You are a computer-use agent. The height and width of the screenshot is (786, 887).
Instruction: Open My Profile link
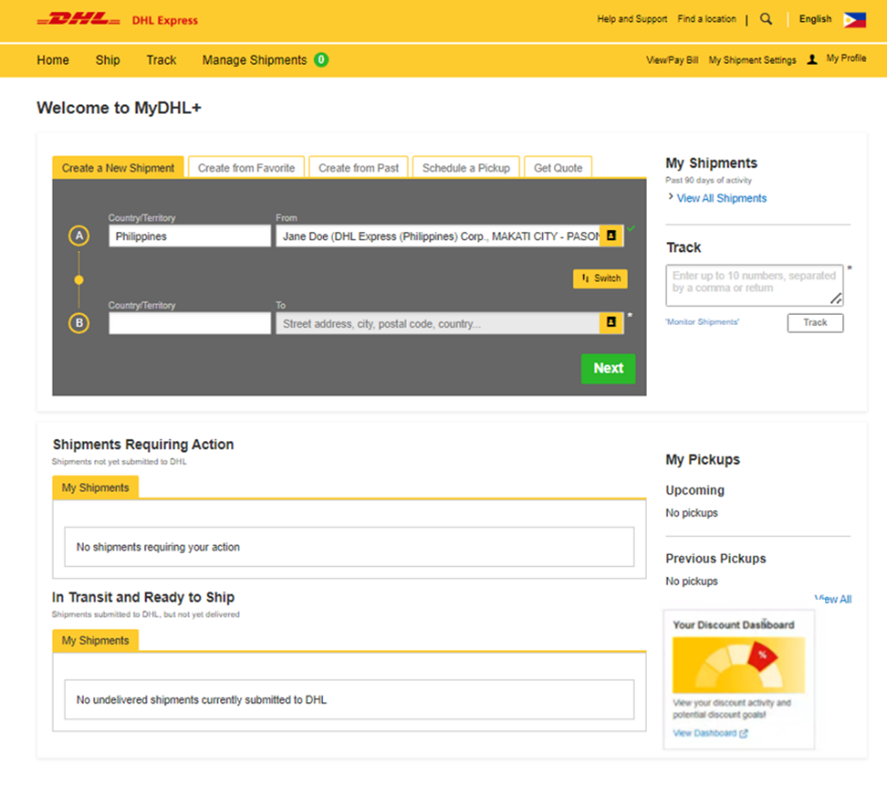point(846,58)
